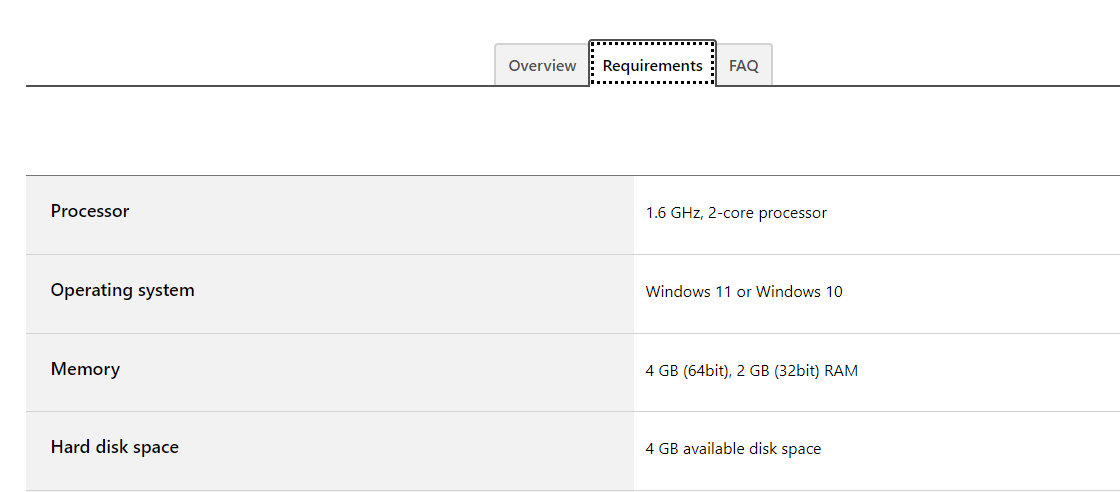1120x492 pixels.
Task: Switch to the Overview tab
Action: tap(542, 66)
